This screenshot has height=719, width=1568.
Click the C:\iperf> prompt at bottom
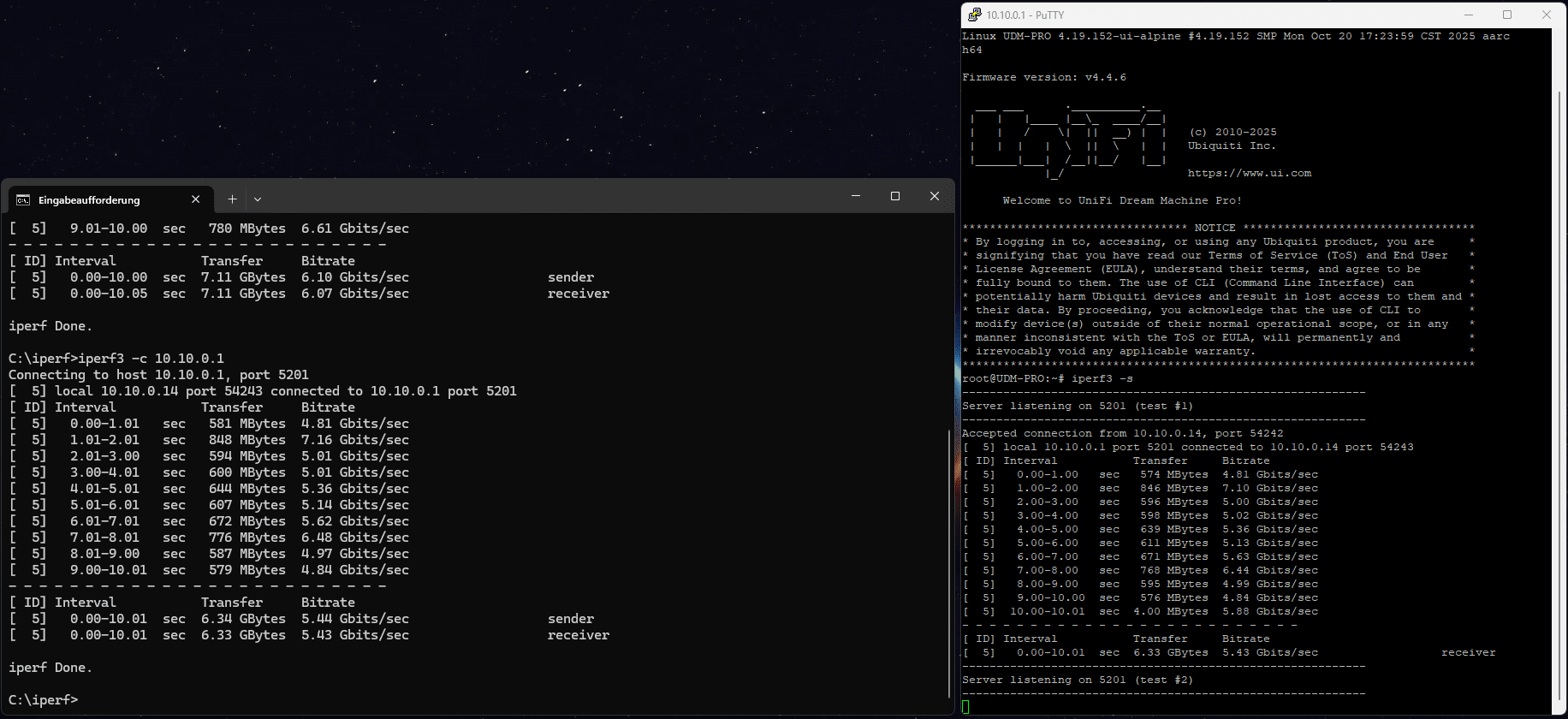[44, 700]
